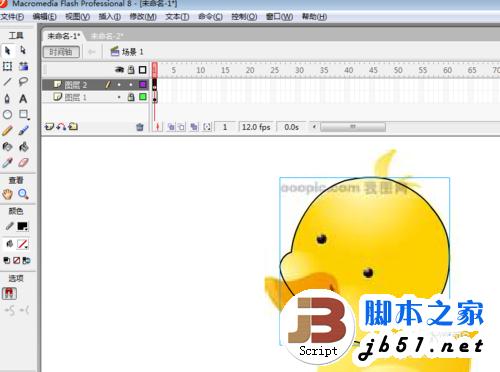Click the 场景 1 scene label

127,52
